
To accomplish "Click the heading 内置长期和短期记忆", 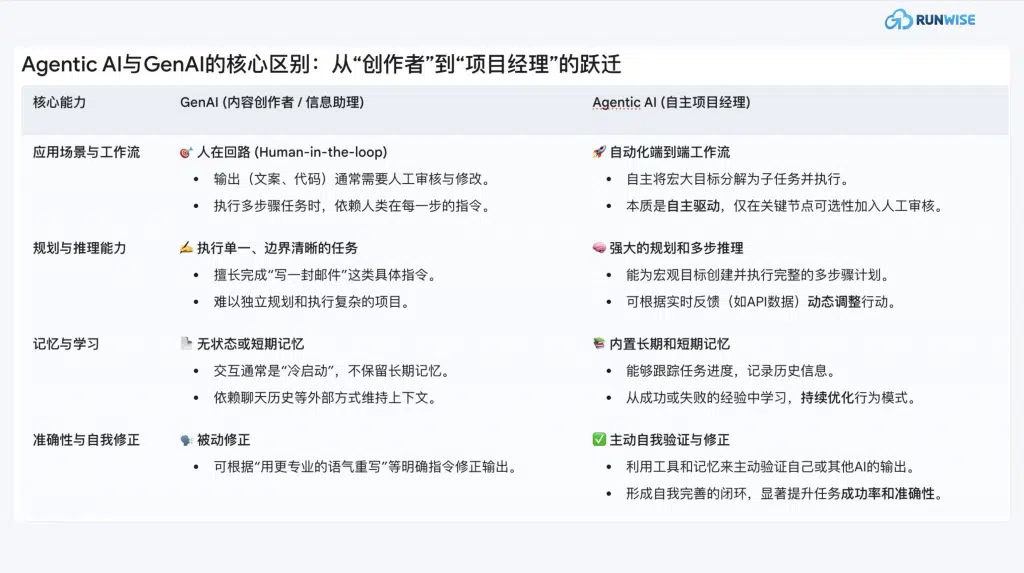I will [669, 344].
